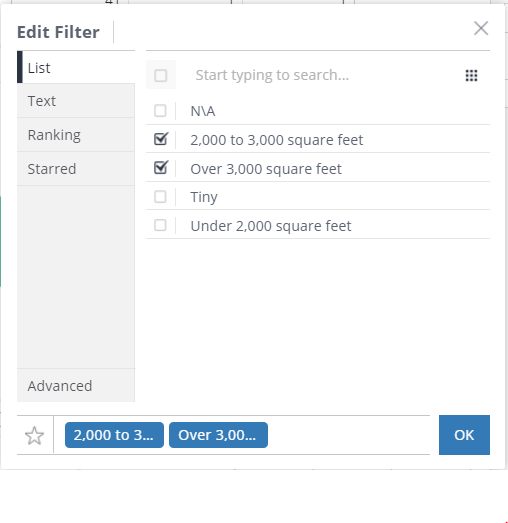Star this filter with the star icon
Screen dimensions: 508x523
coord(34,435)
